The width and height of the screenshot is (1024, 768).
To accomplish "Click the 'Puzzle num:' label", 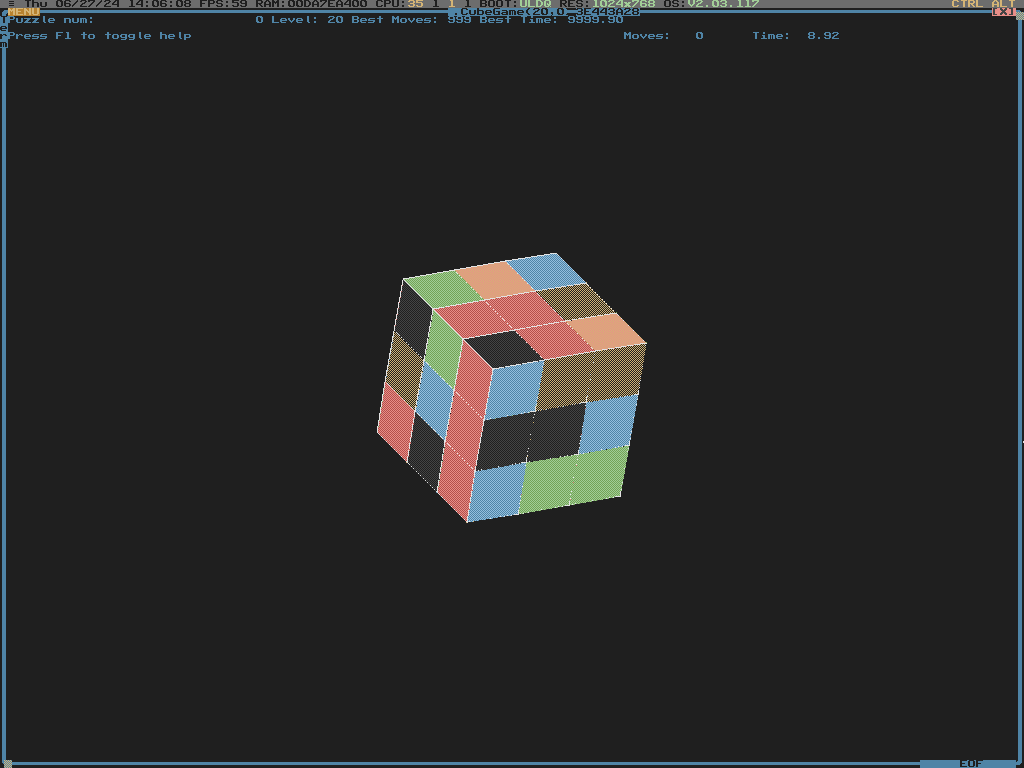I will (x=51, y=20).
